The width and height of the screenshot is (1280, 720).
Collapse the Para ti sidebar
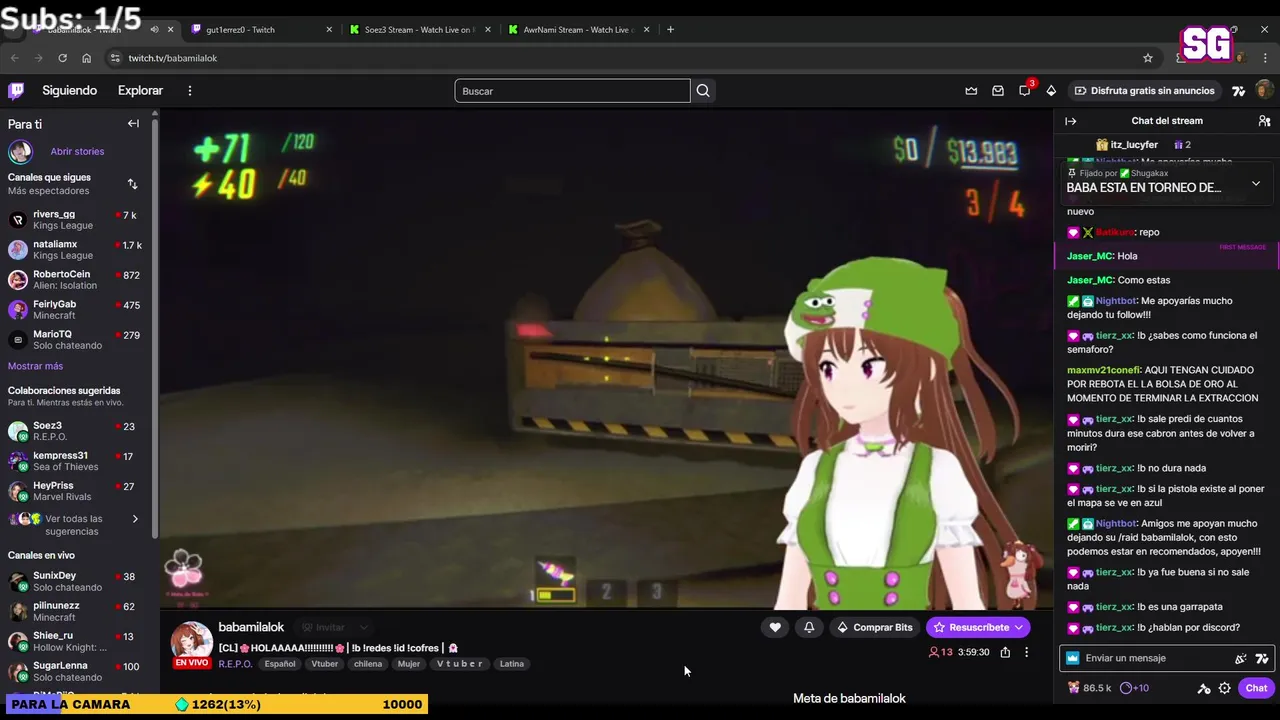(x=133, y=124)
